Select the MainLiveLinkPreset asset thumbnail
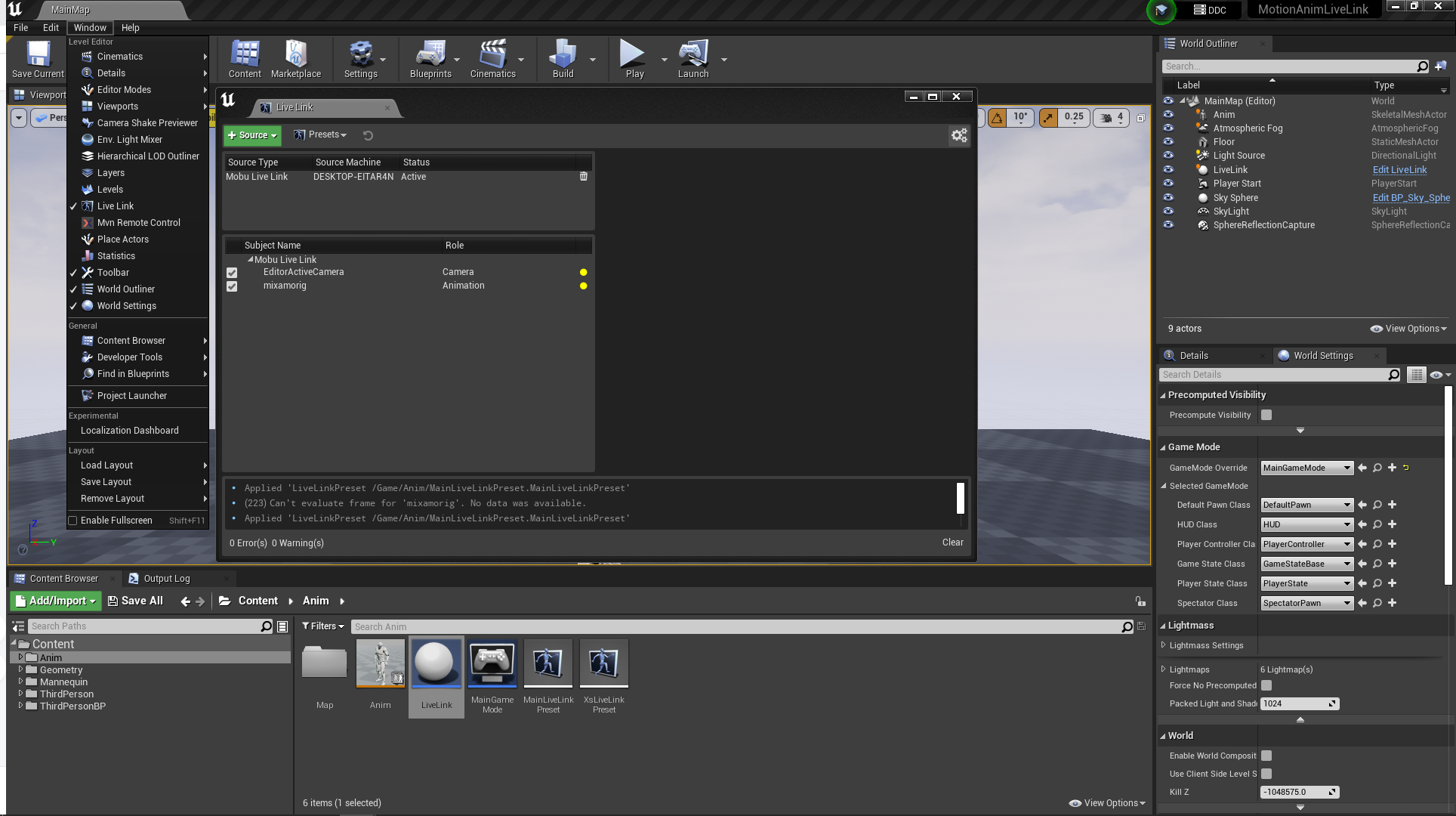The image size is (1456, 816). tap(548, 664)
